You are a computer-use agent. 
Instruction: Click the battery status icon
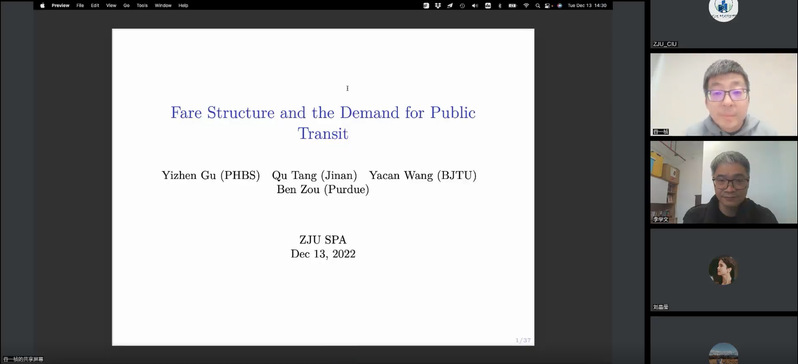tap(512, 5)
